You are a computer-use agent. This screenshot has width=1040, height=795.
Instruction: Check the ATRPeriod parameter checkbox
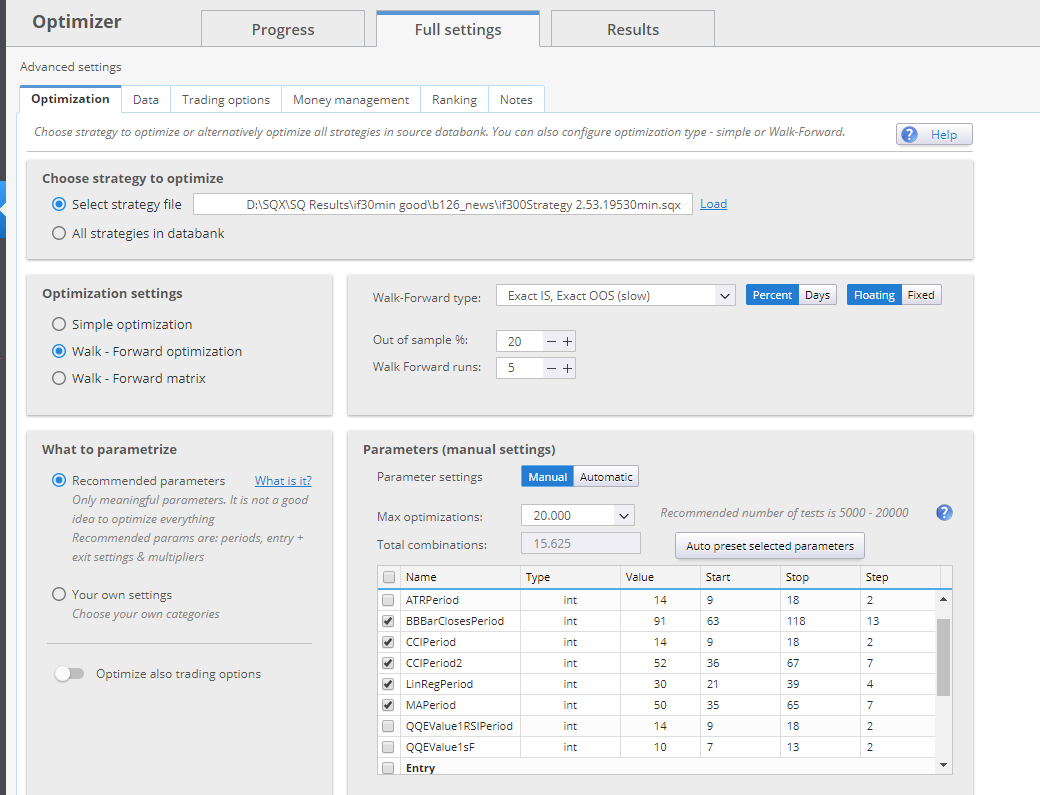click(x=388, y=600)
